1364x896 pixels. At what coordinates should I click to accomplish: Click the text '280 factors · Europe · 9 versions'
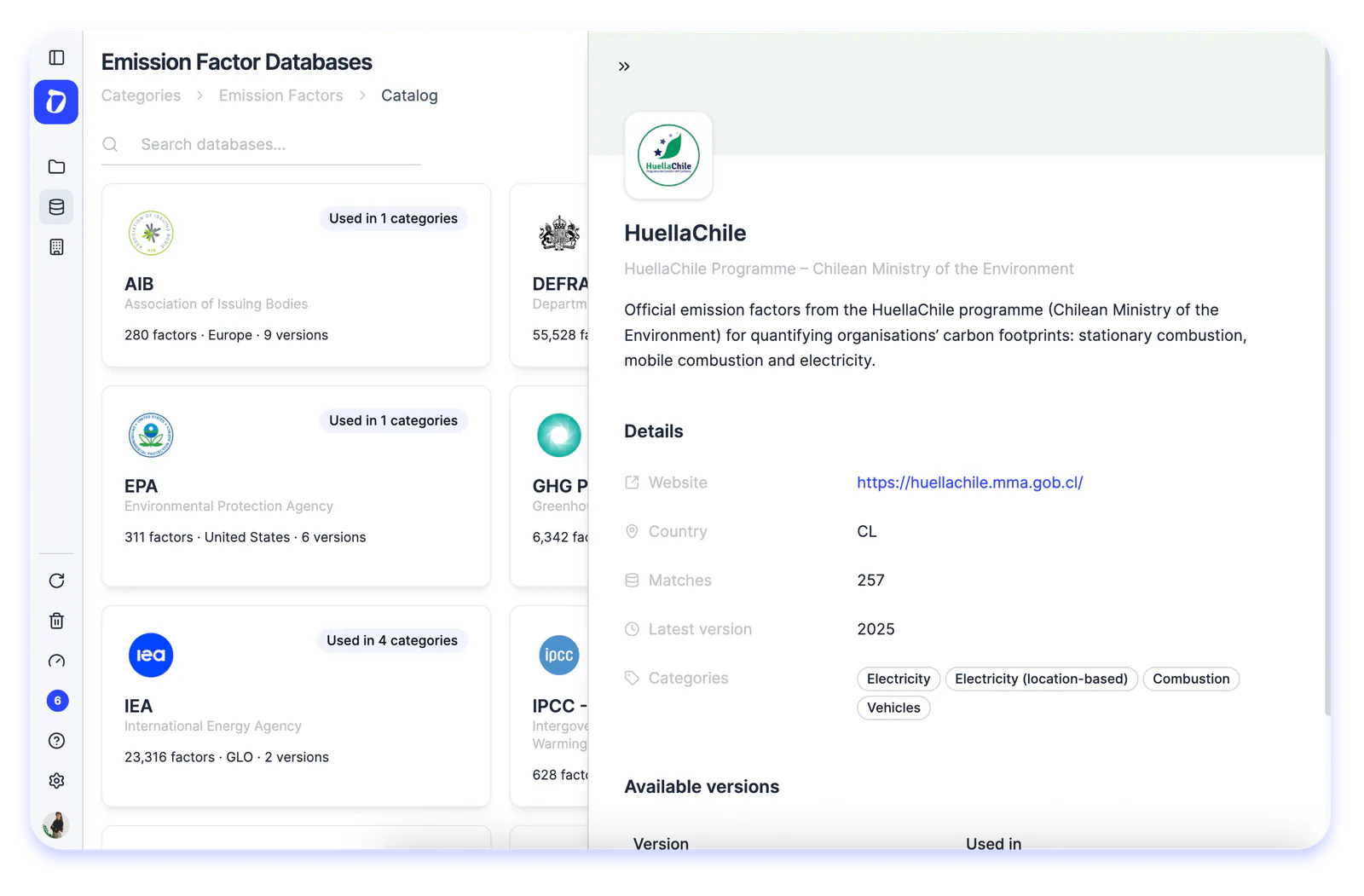(226, 335)
